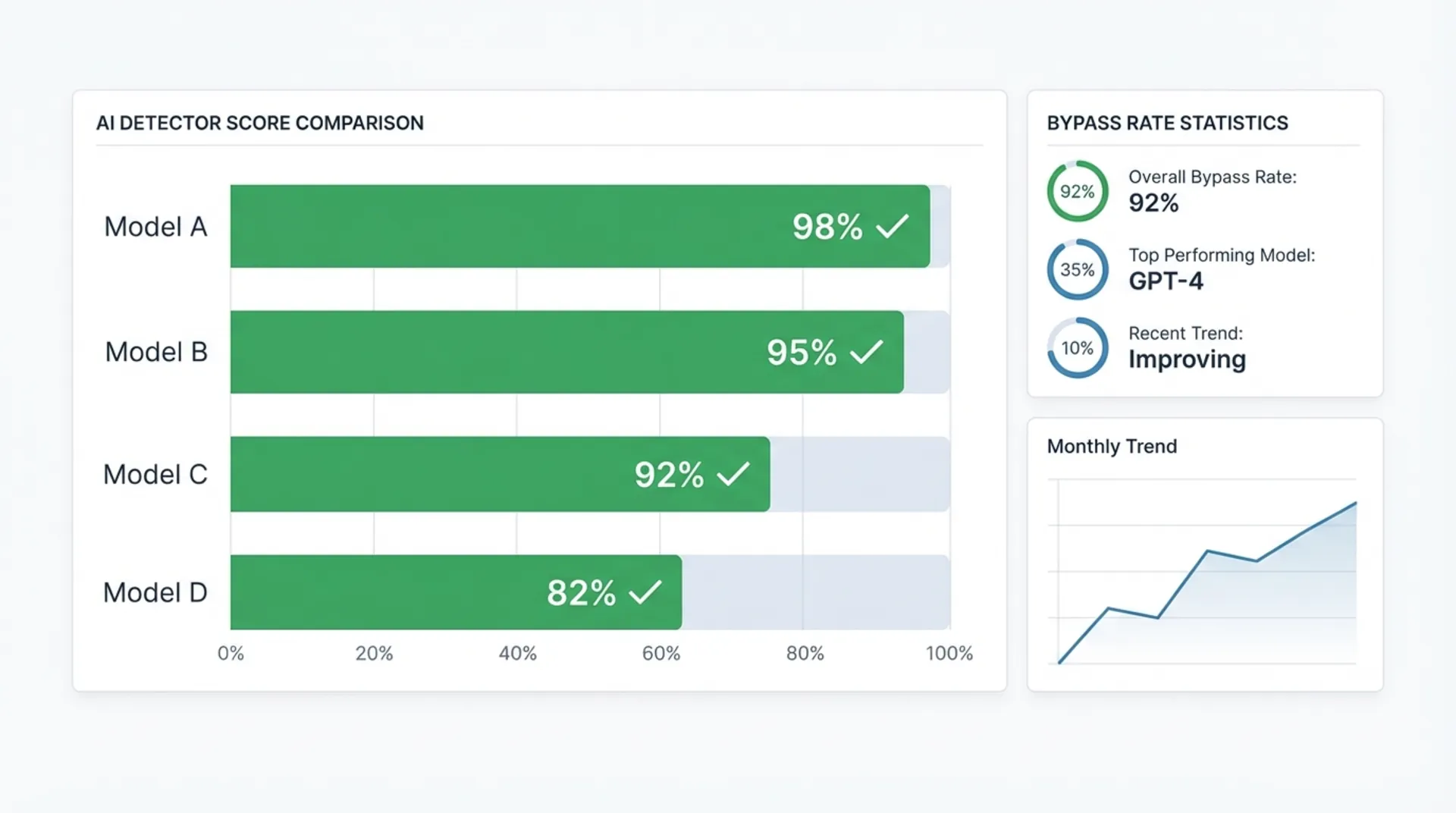Click the Monthly Trend title
Viewport: 1456px width, 813px height.
coord(1112,447)
